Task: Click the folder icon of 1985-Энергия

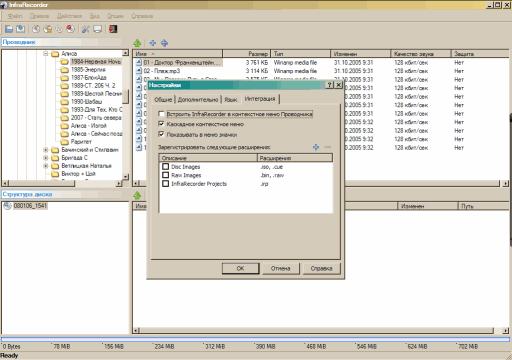Action: pos(64,70)
